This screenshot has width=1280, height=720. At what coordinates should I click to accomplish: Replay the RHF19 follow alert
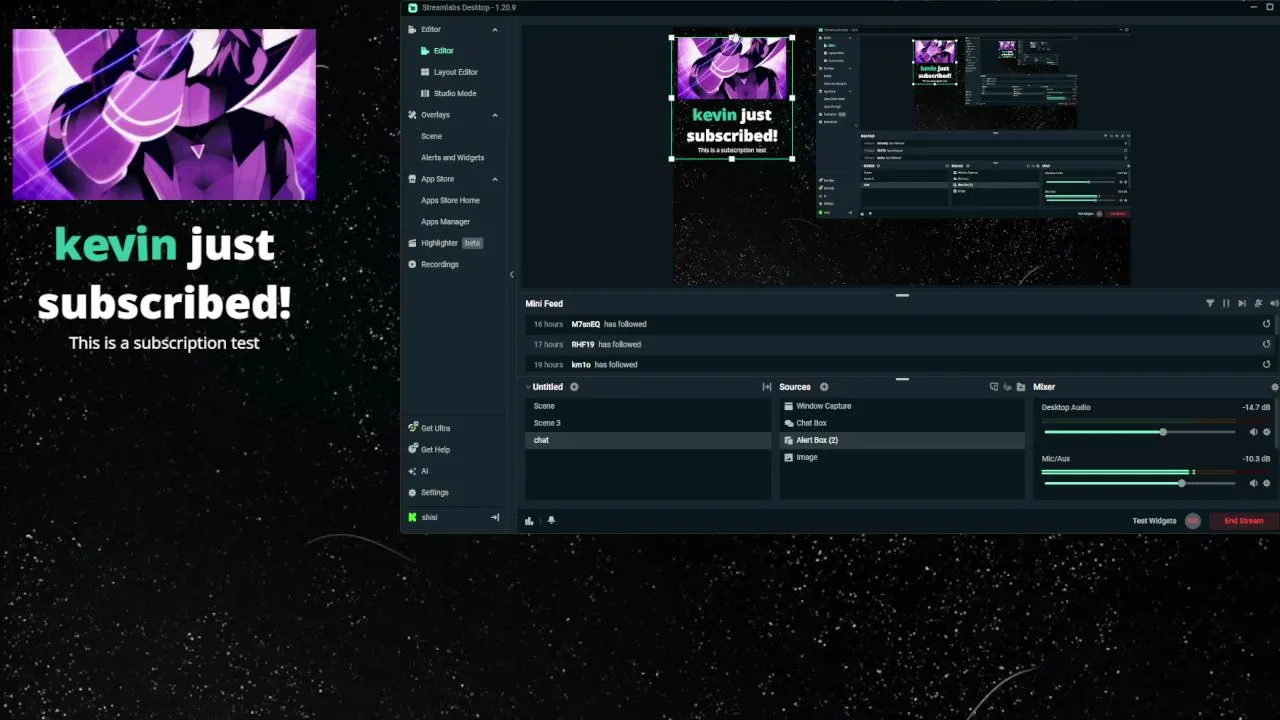coord(1266,344)
